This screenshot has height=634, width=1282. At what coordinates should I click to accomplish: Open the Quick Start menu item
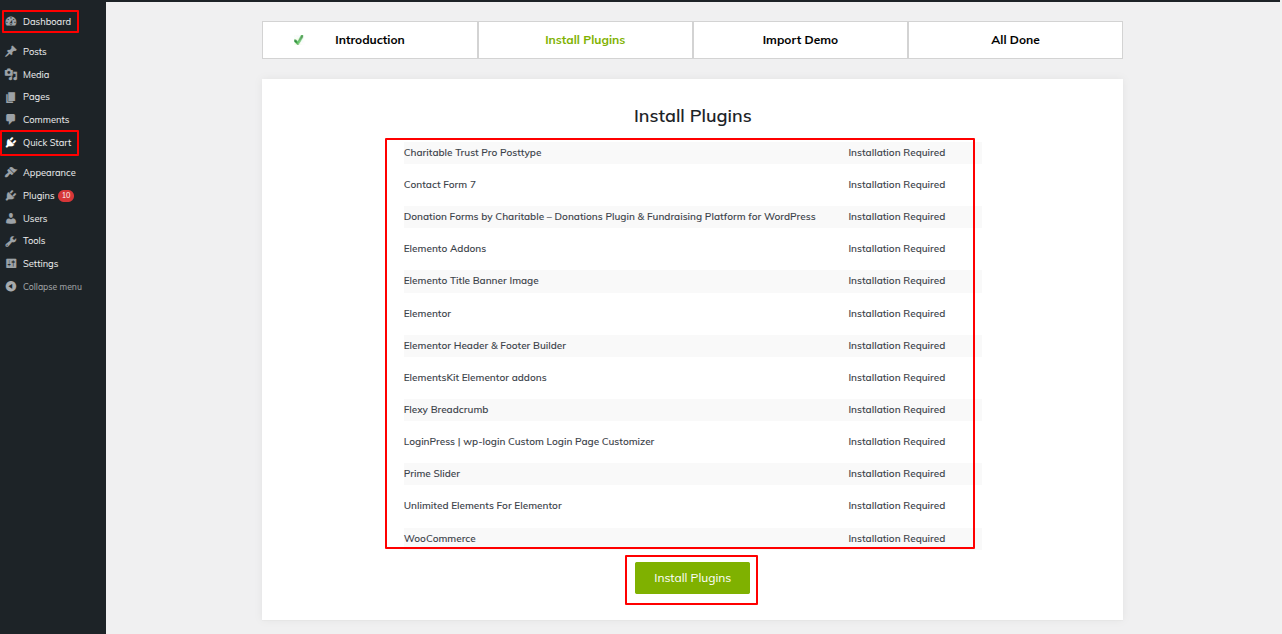(46, 143)
